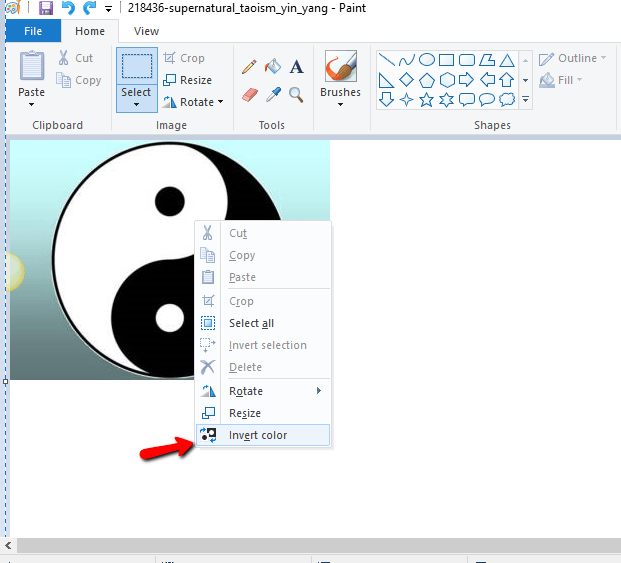Open Rotate submenu in context menu
The width and height of the screenshot is (621, 563).
pos(263,391)
